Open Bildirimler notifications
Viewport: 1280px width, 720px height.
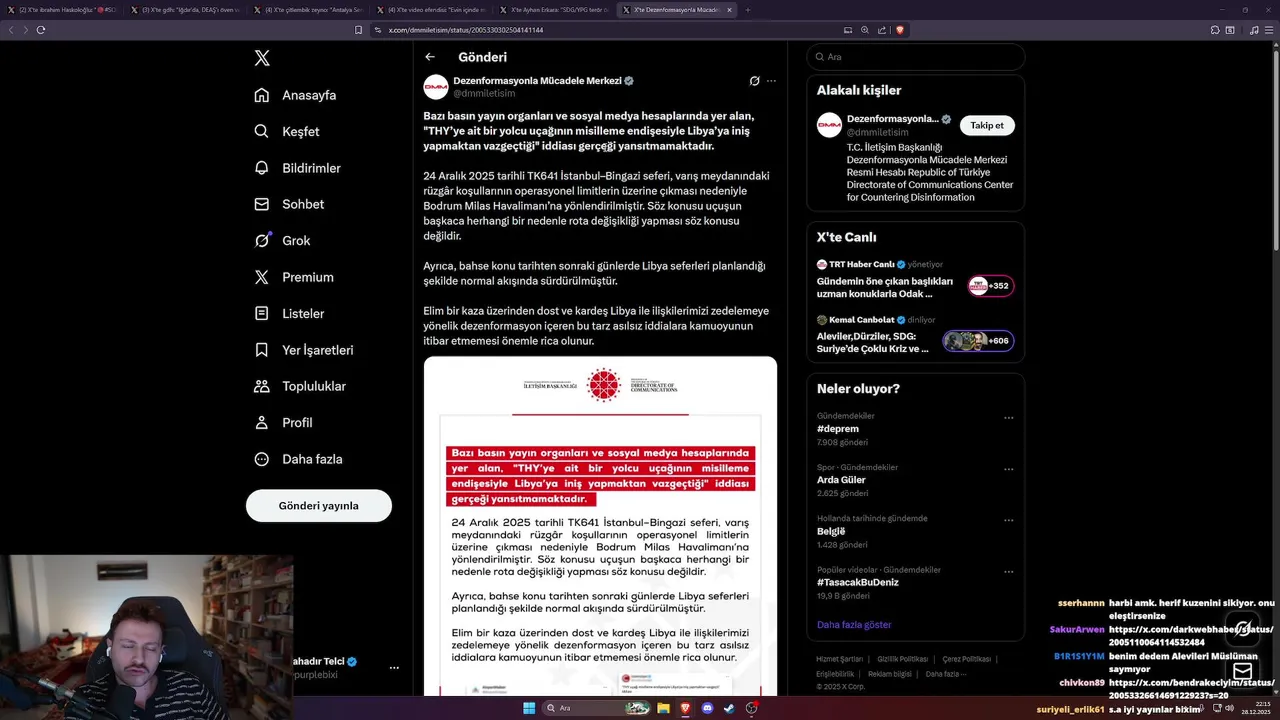(298, 168)
